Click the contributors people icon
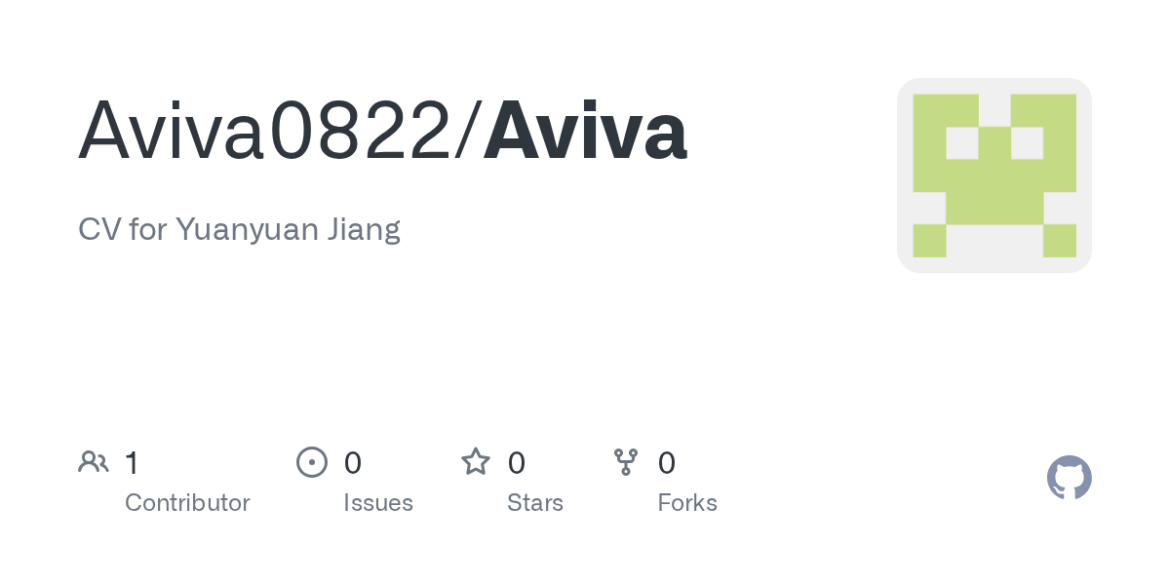Viewport: 1170px width, 585px height. [93, 462]
